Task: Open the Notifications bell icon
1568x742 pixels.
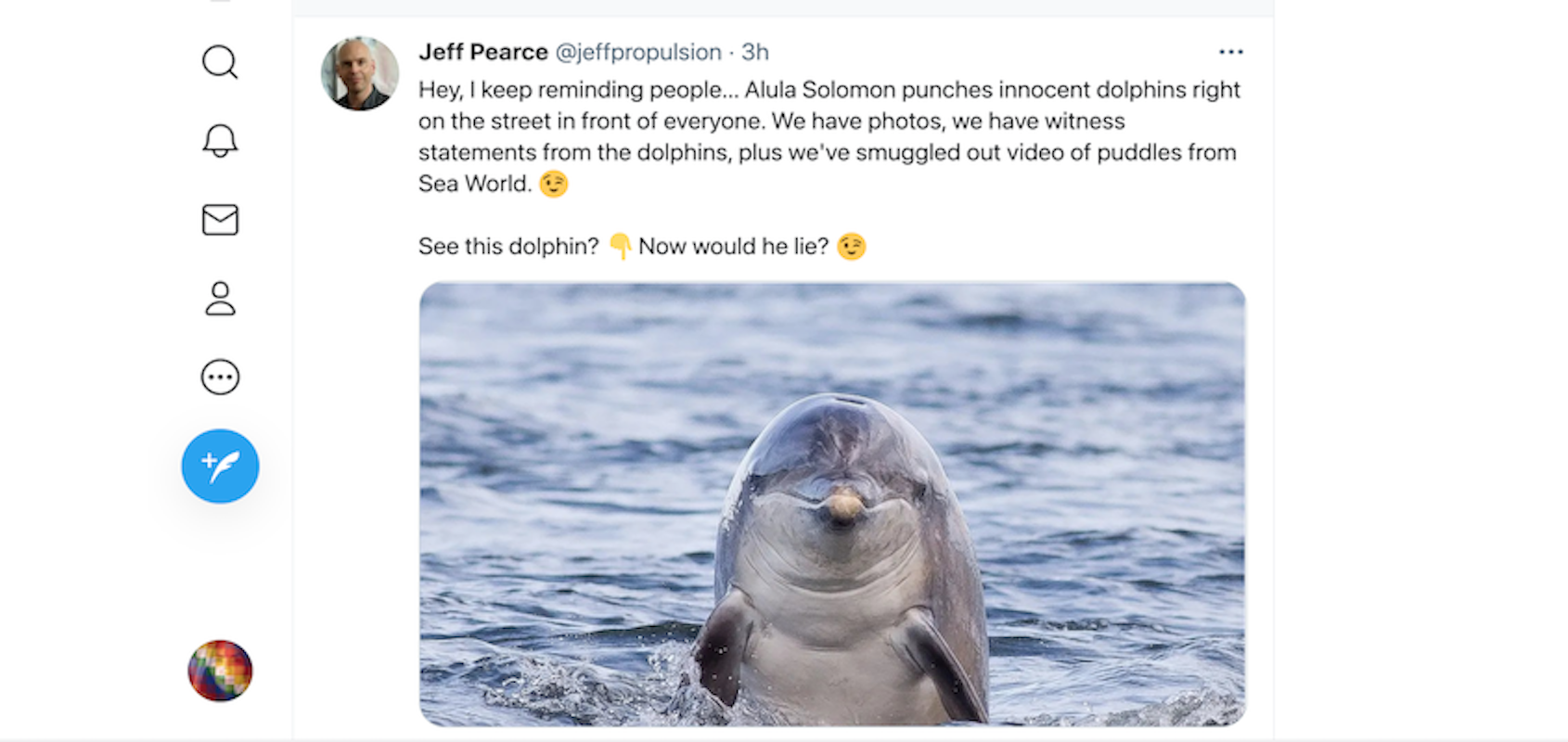Action: 220,141
